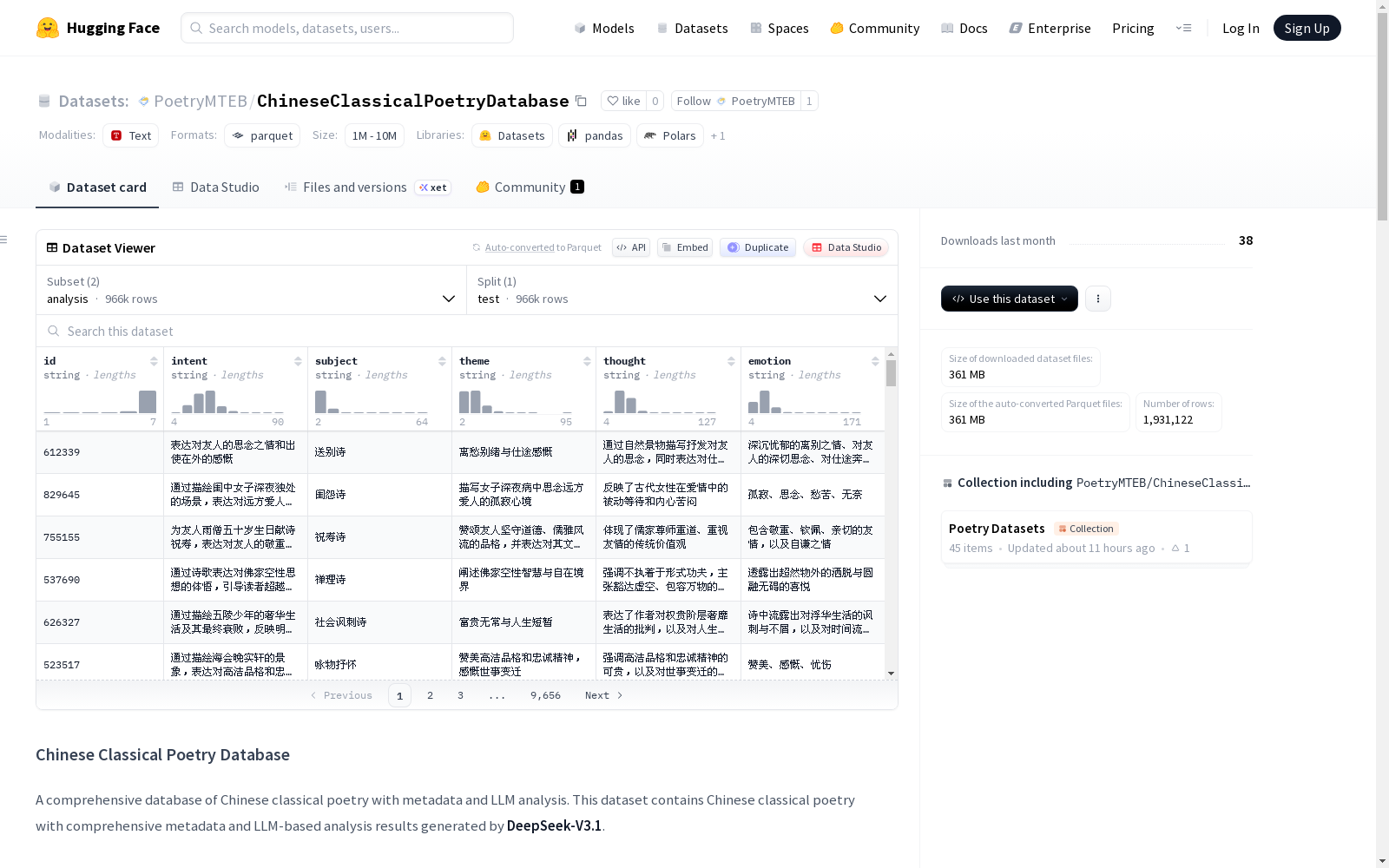Sort the thought column with its sort icon

click(731, 361)
